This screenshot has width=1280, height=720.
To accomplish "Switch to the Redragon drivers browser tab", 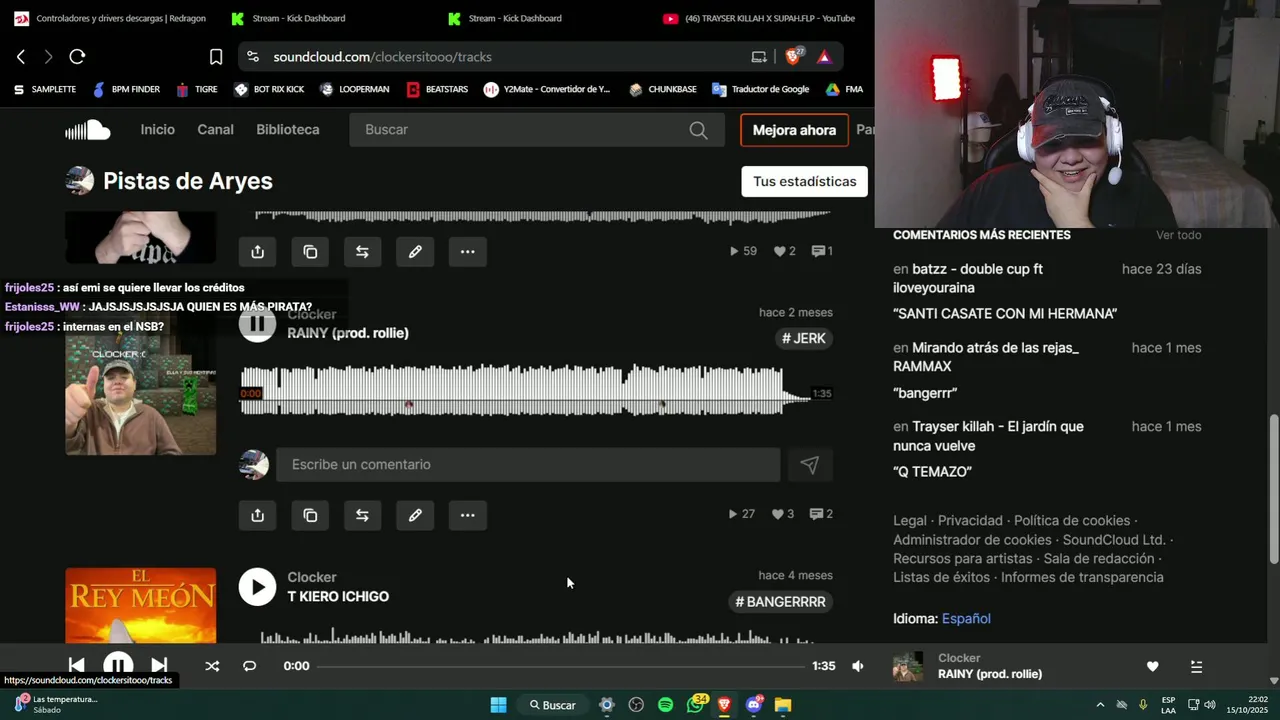I will coord(110,18).
